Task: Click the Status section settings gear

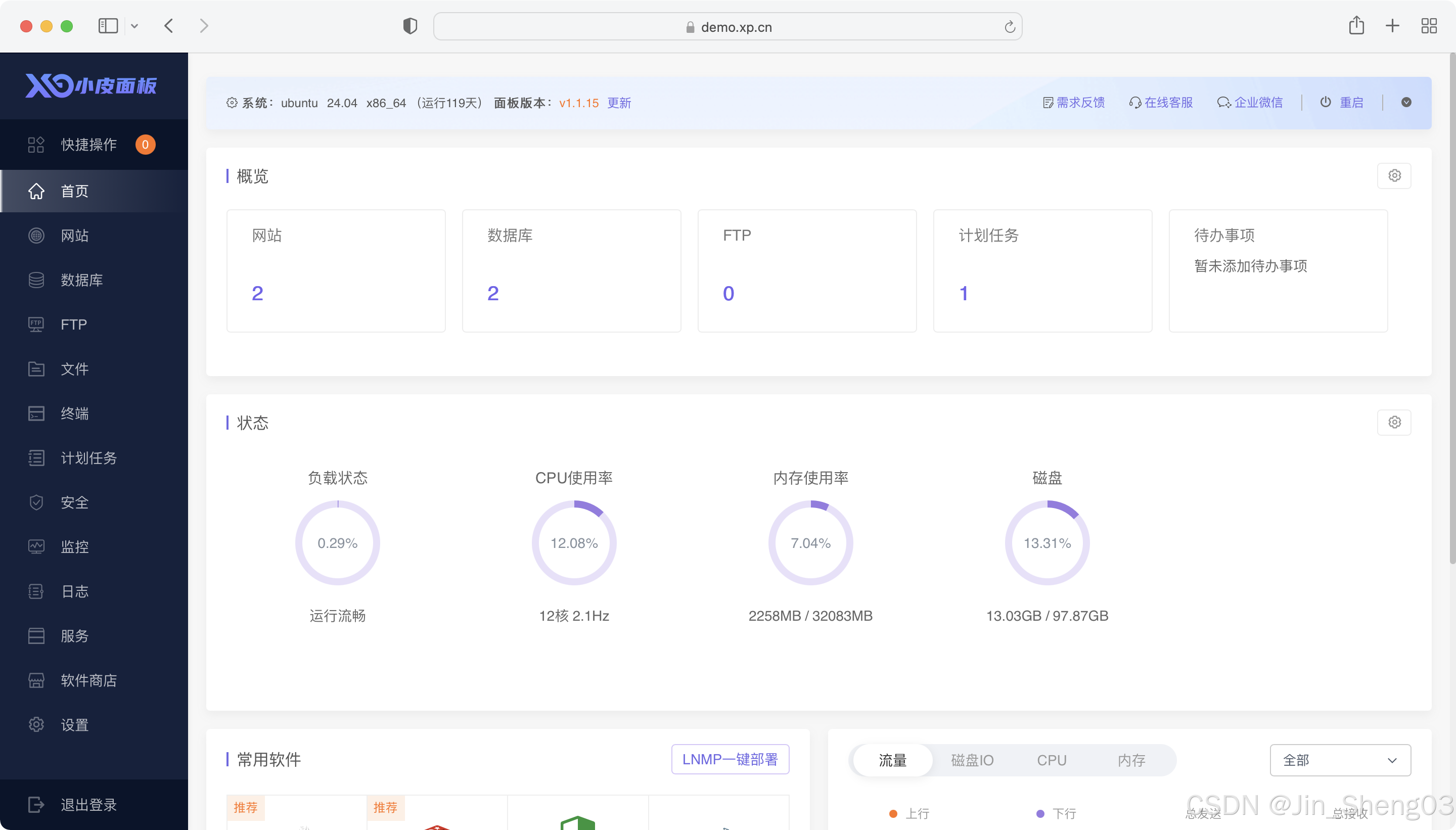Action: pos(1394,423)
